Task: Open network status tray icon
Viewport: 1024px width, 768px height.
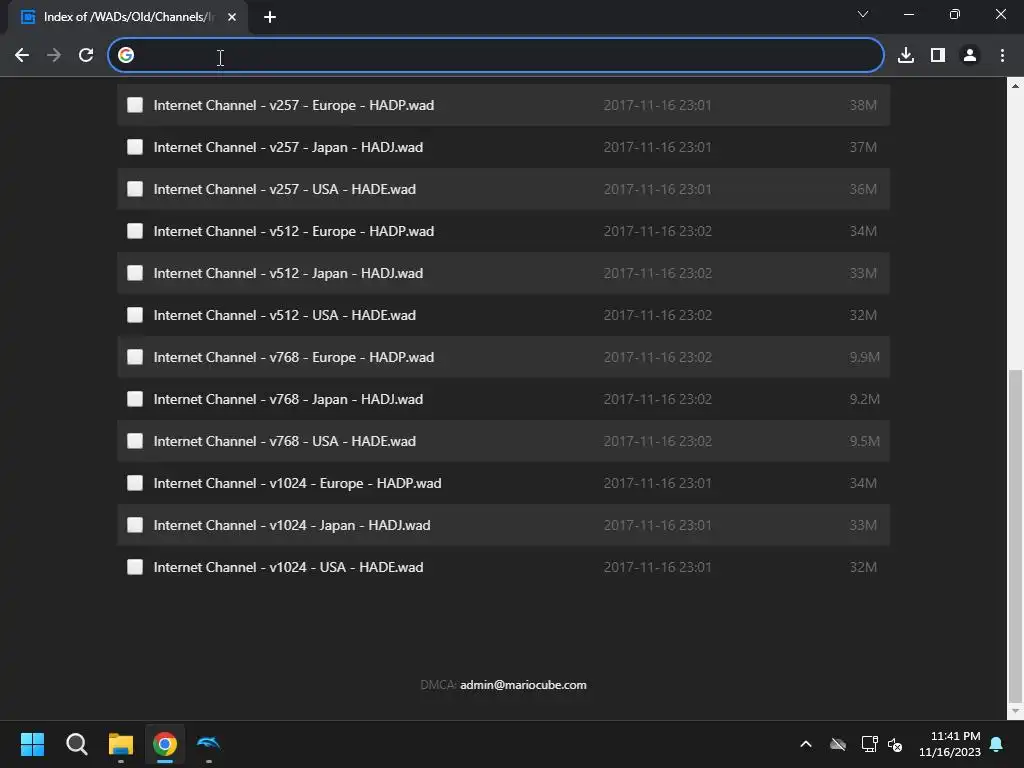Action: pos(869,744)
